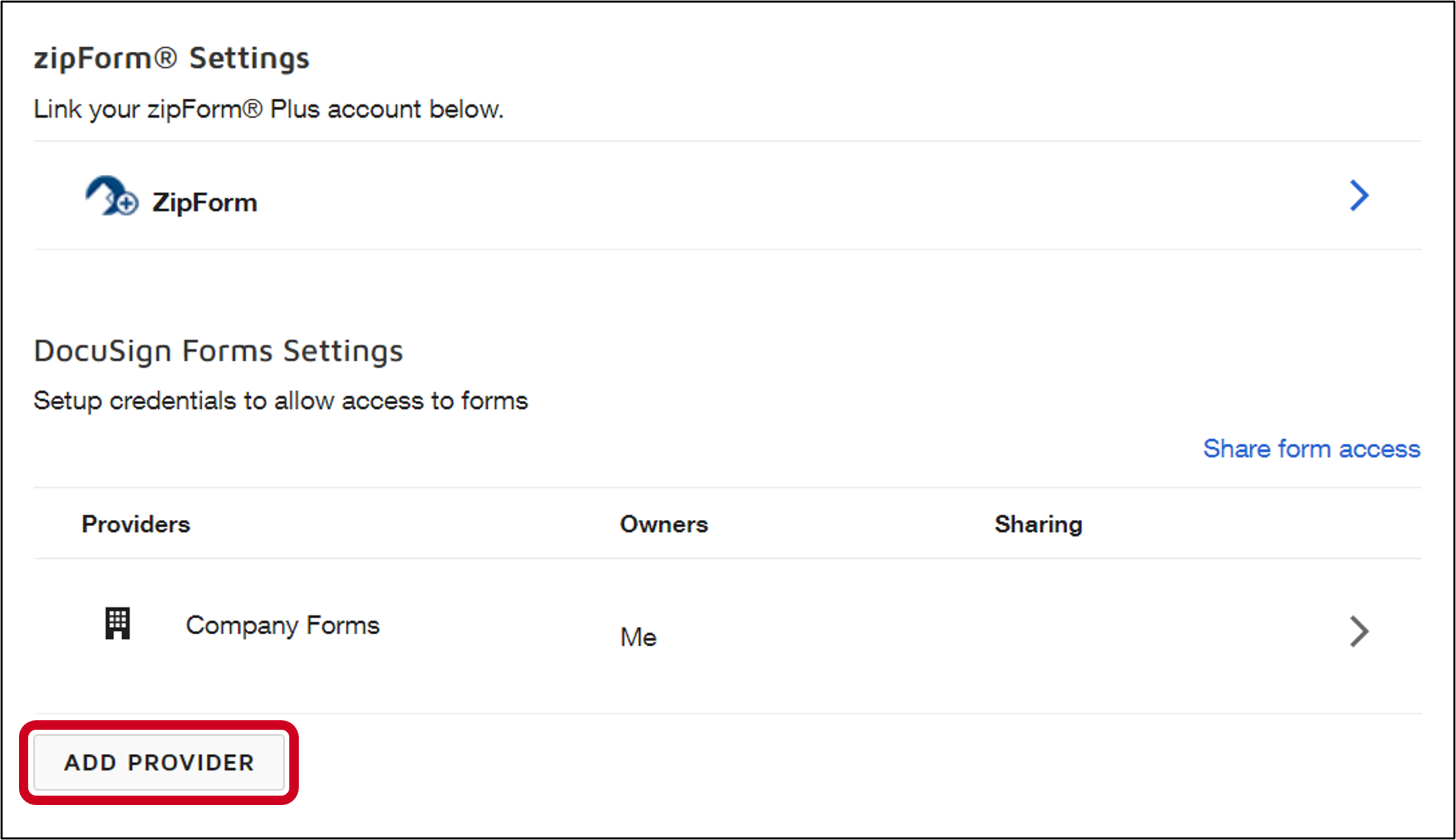Open the Share form access link
Viewport: 1456px width, 840px height.
[x=1311, y=449]
